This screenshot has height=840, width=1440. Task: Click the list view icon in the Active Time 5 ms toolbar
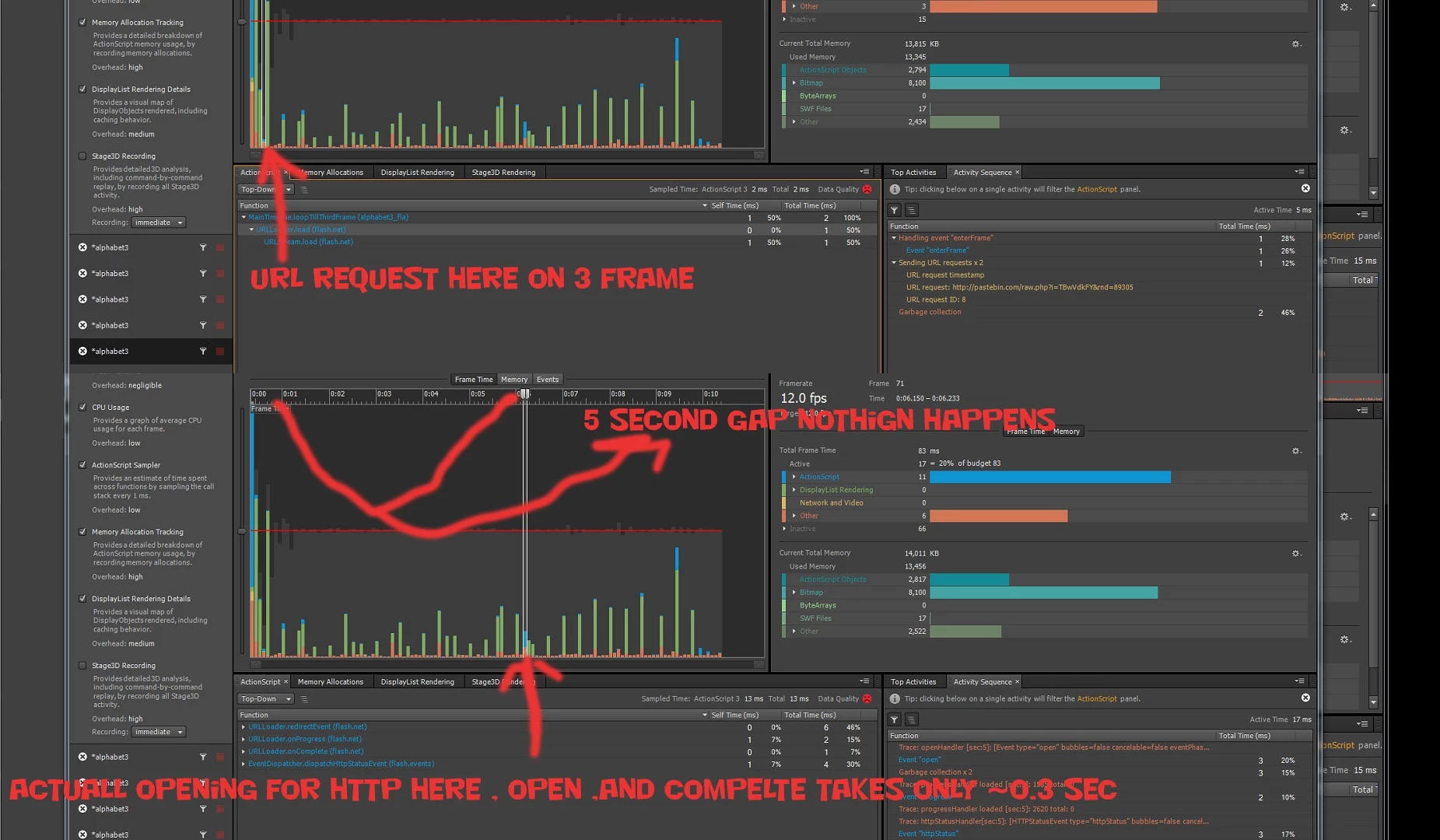point(912,210)
